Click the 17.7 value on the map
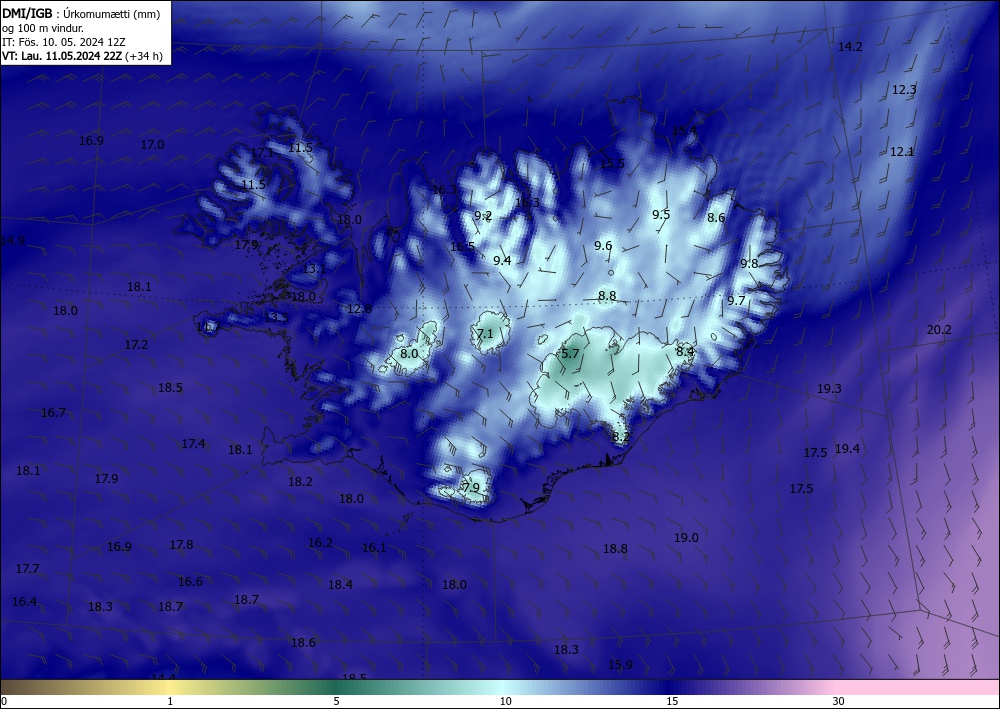This screenshot has width=1000, height=709. coord(27,568)
